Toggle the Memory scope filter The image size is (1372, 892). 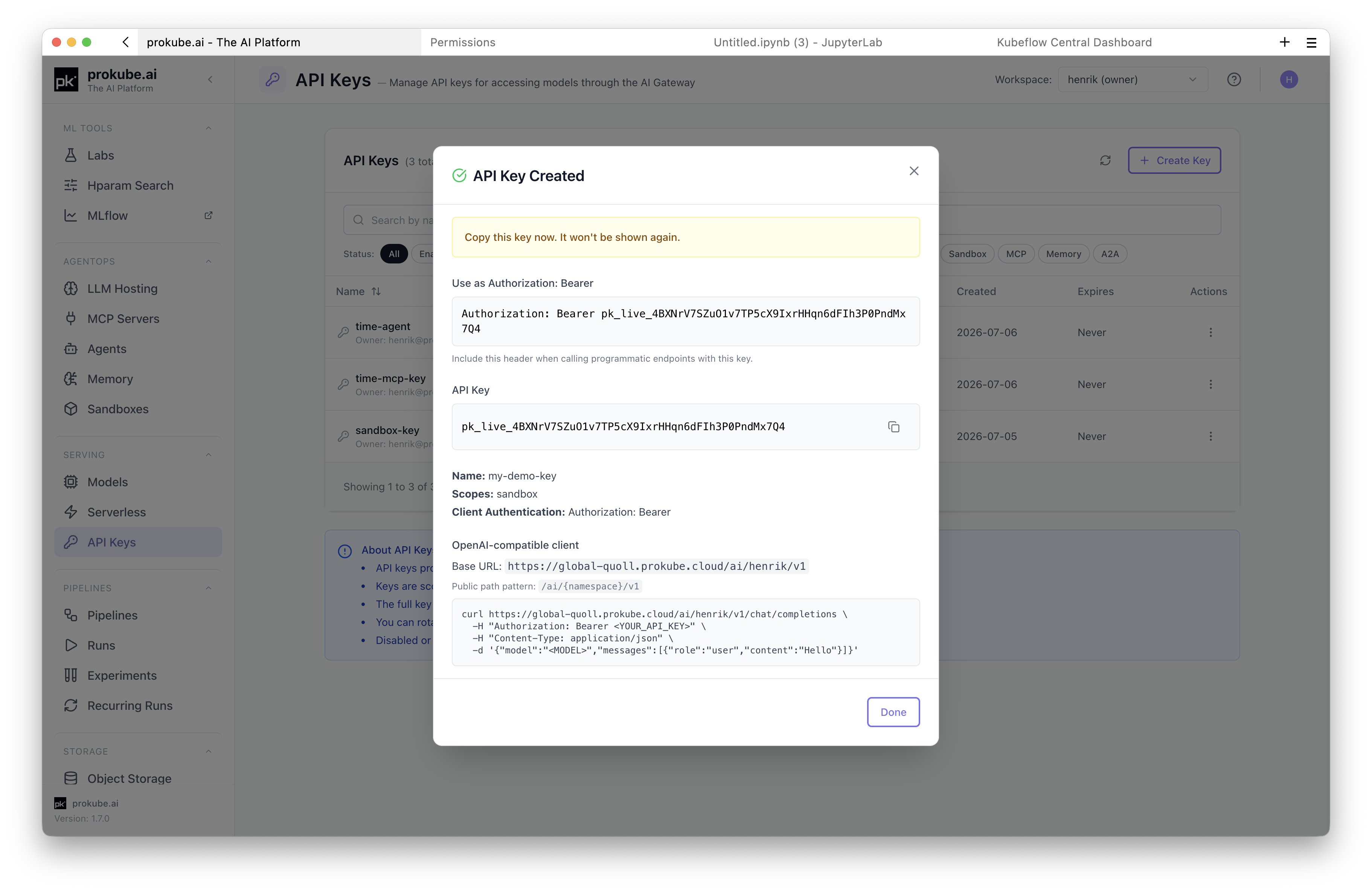(x=1064, y=254)
